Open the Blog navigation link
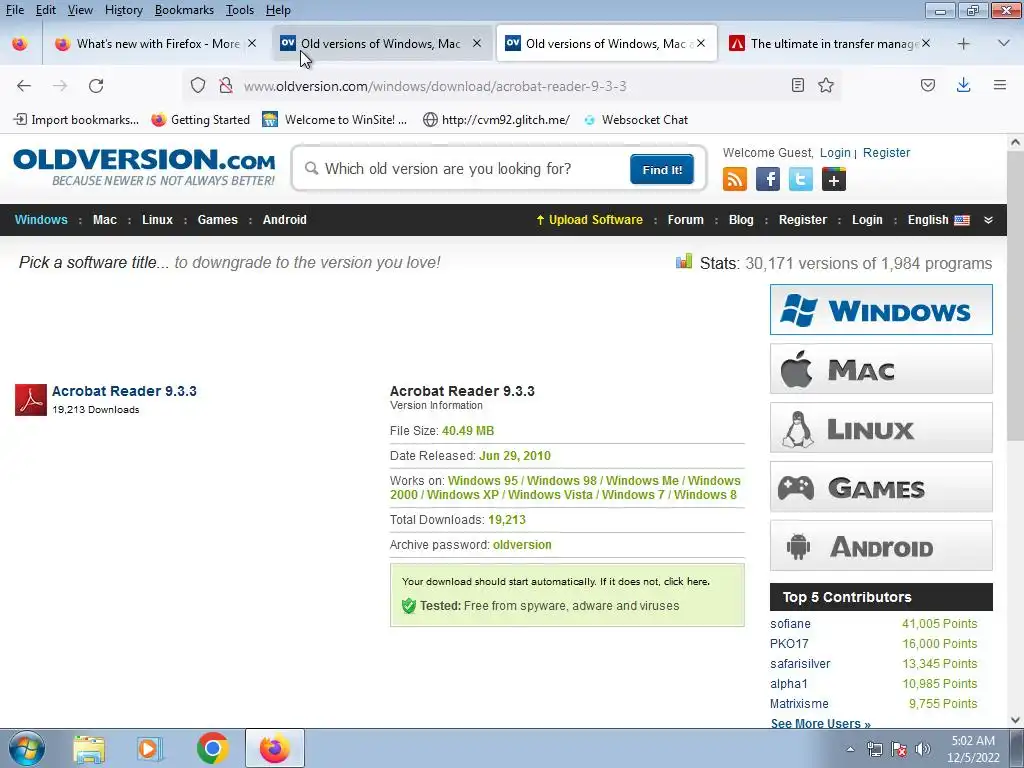Screen dimensions: 1024x768 point(741,220)
